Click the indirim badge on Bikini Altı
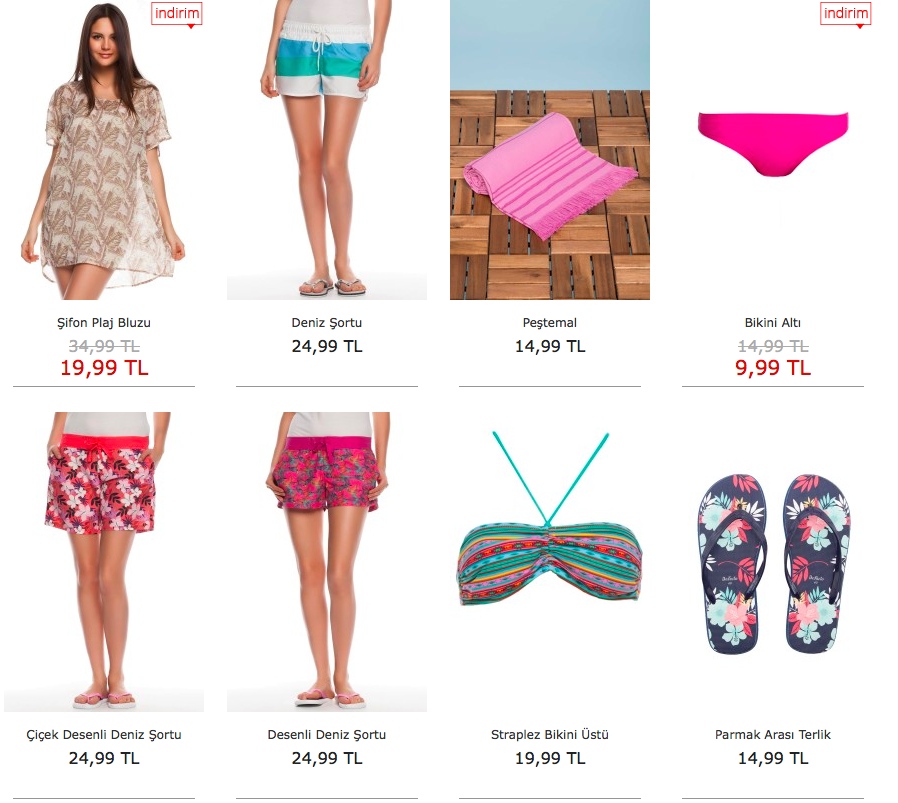 (x=845, y=14)
